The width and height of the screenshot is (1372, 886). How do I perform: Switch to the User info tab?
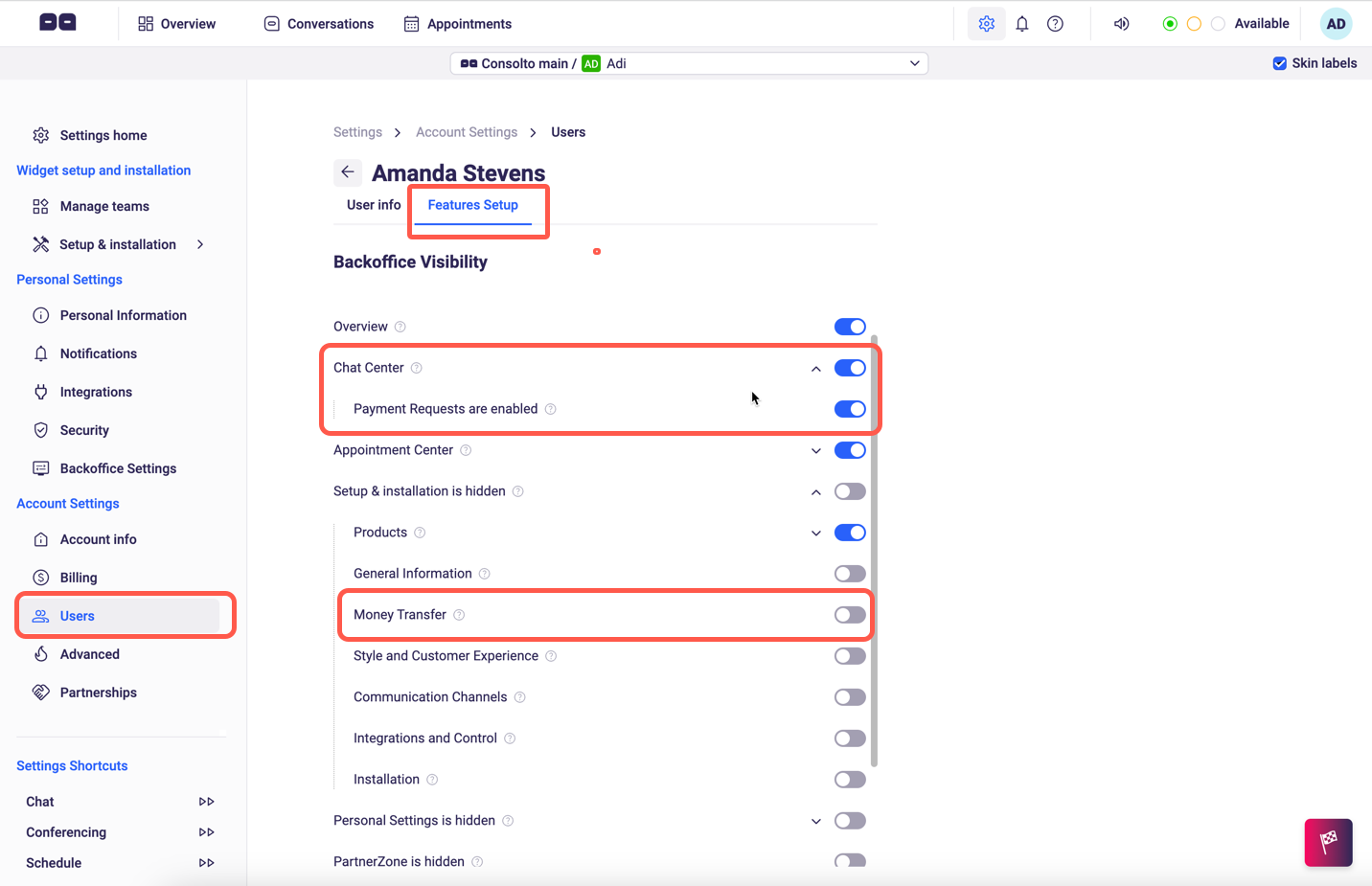(x=374, y=205)
